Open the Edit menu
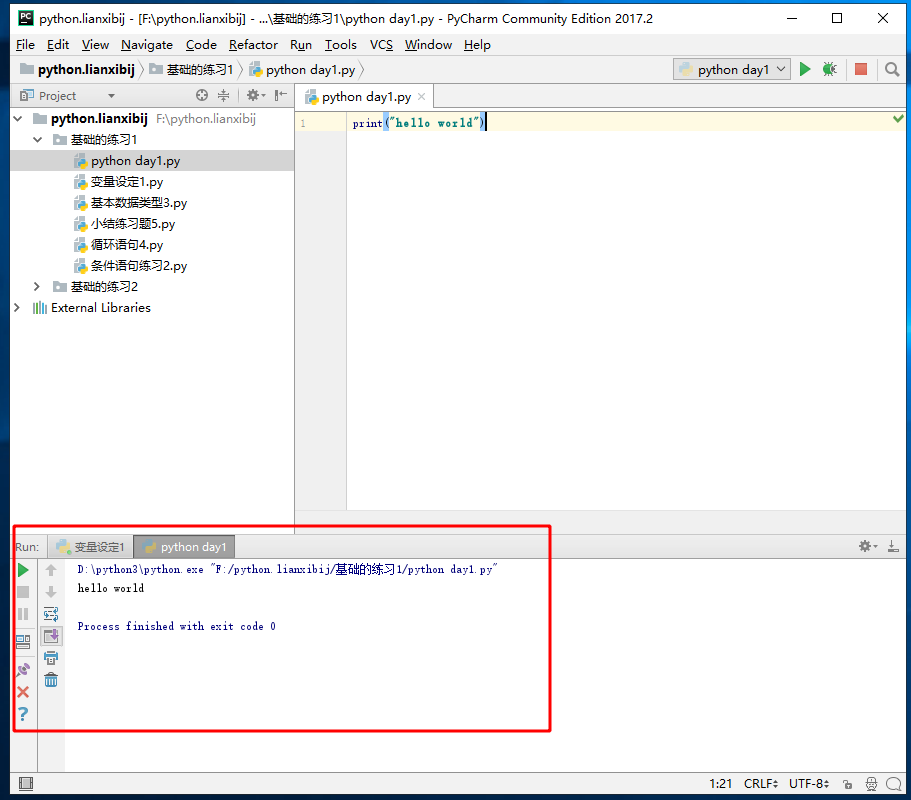This screenshot has width=911, height=800. click(58, 45)
